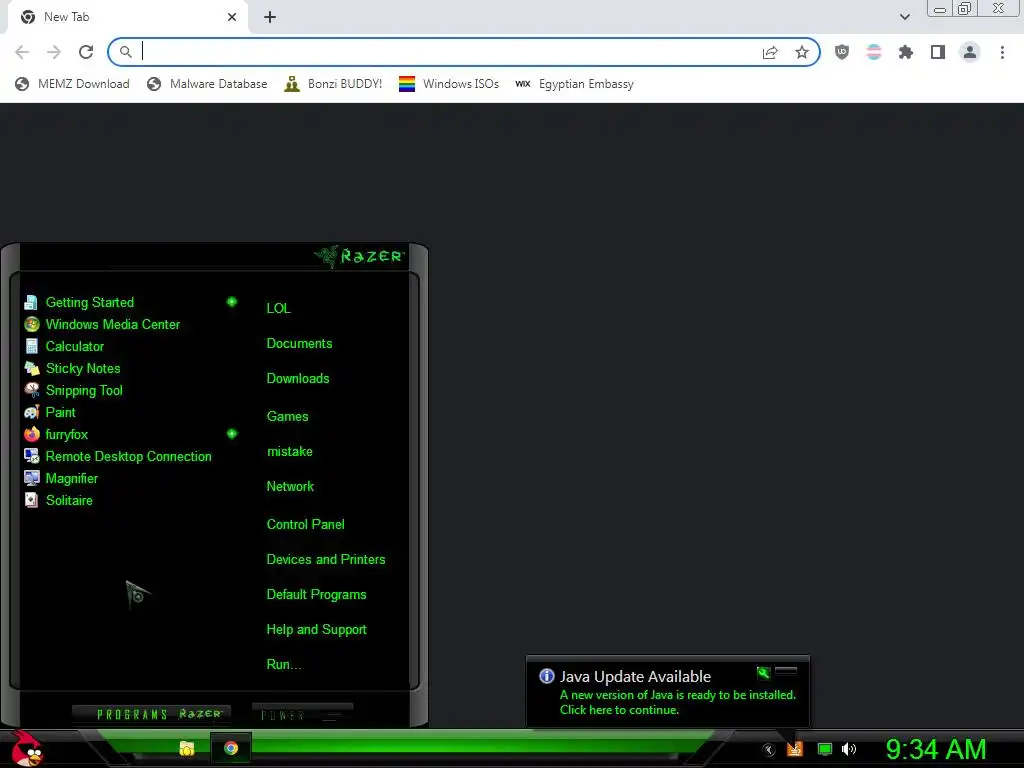Open File Explorer on the taskbar
Screen dimensions: 1024x768
tap(187, 748)
